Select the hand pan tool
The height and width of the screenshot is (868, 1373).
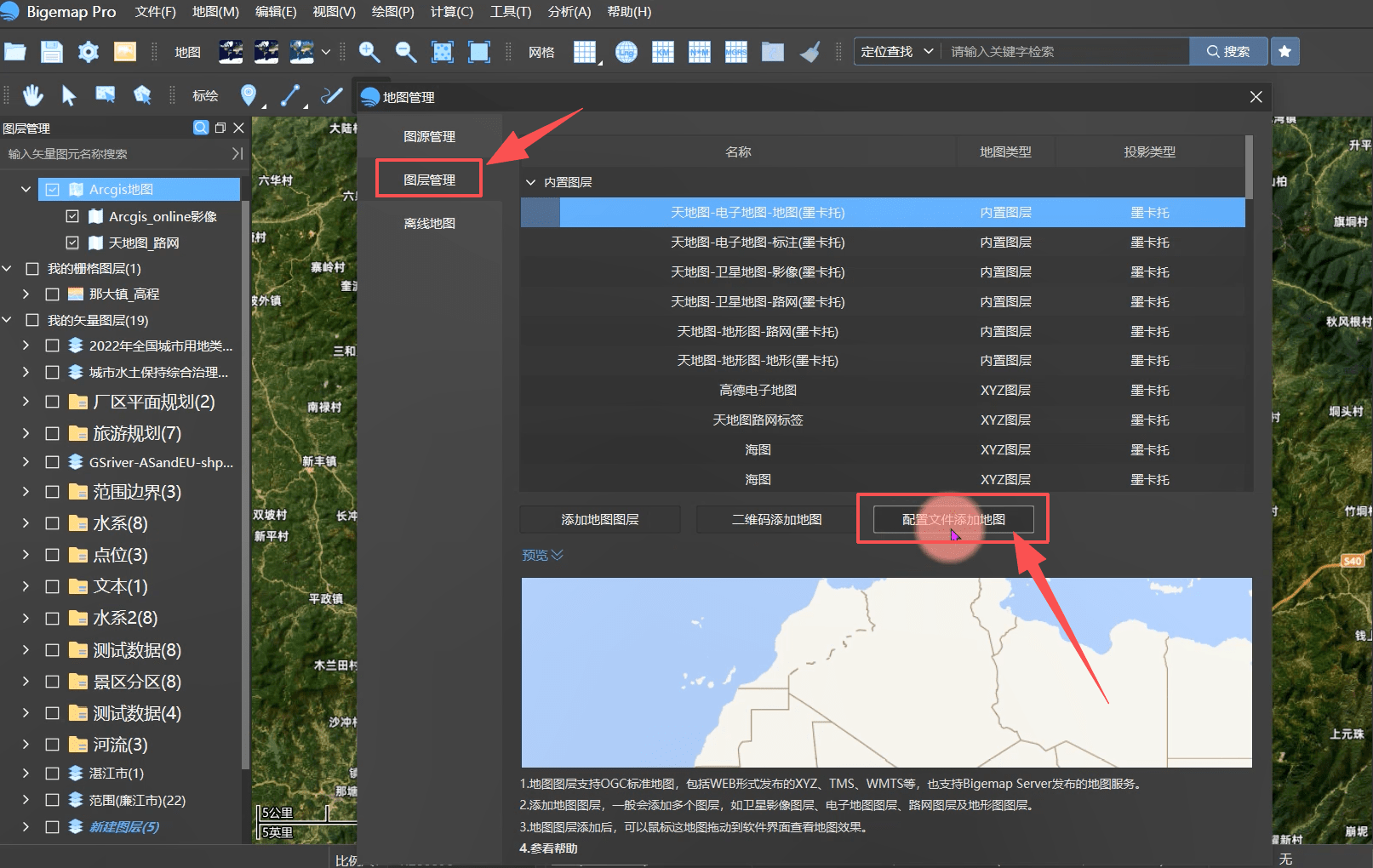[32, 95]
